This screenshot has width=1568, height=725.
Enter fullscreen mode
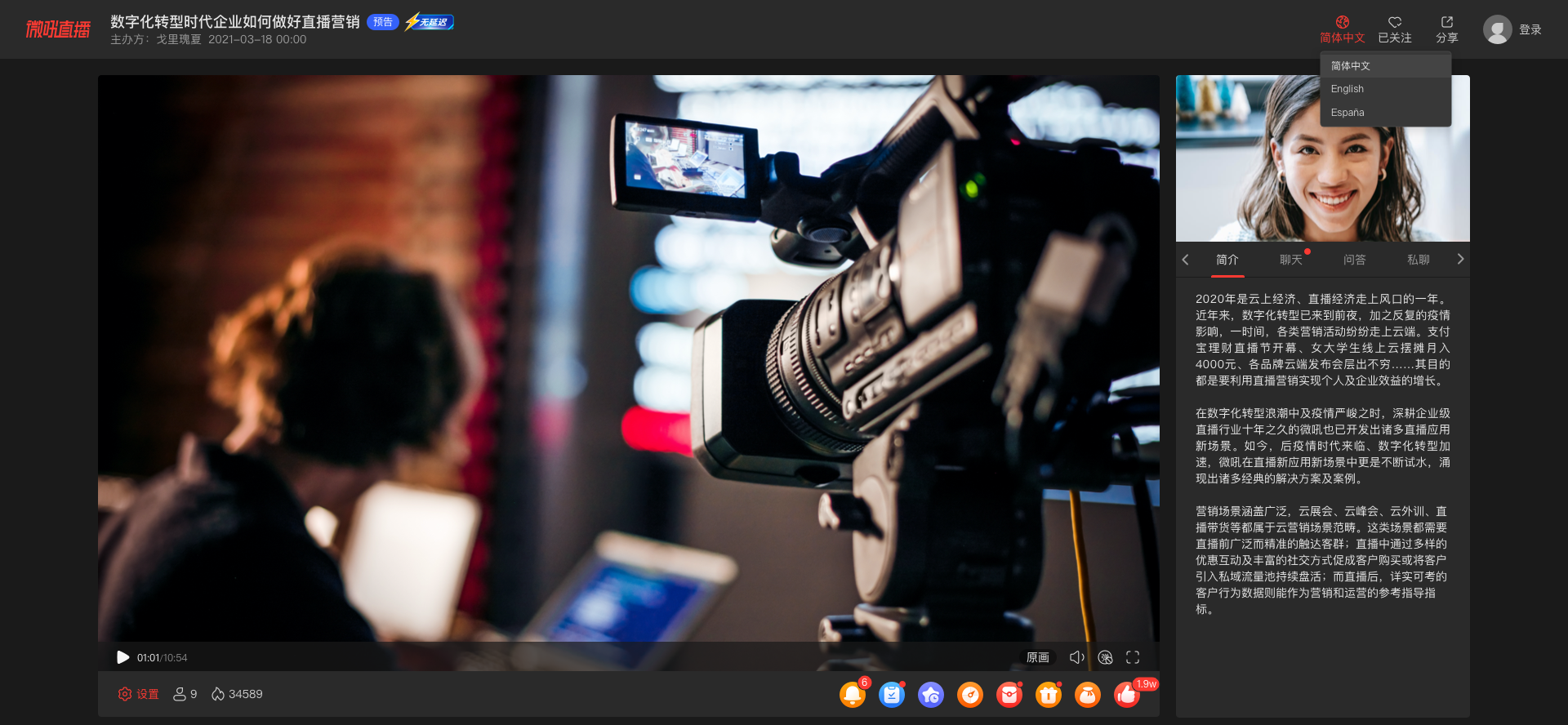point(1133,657)
